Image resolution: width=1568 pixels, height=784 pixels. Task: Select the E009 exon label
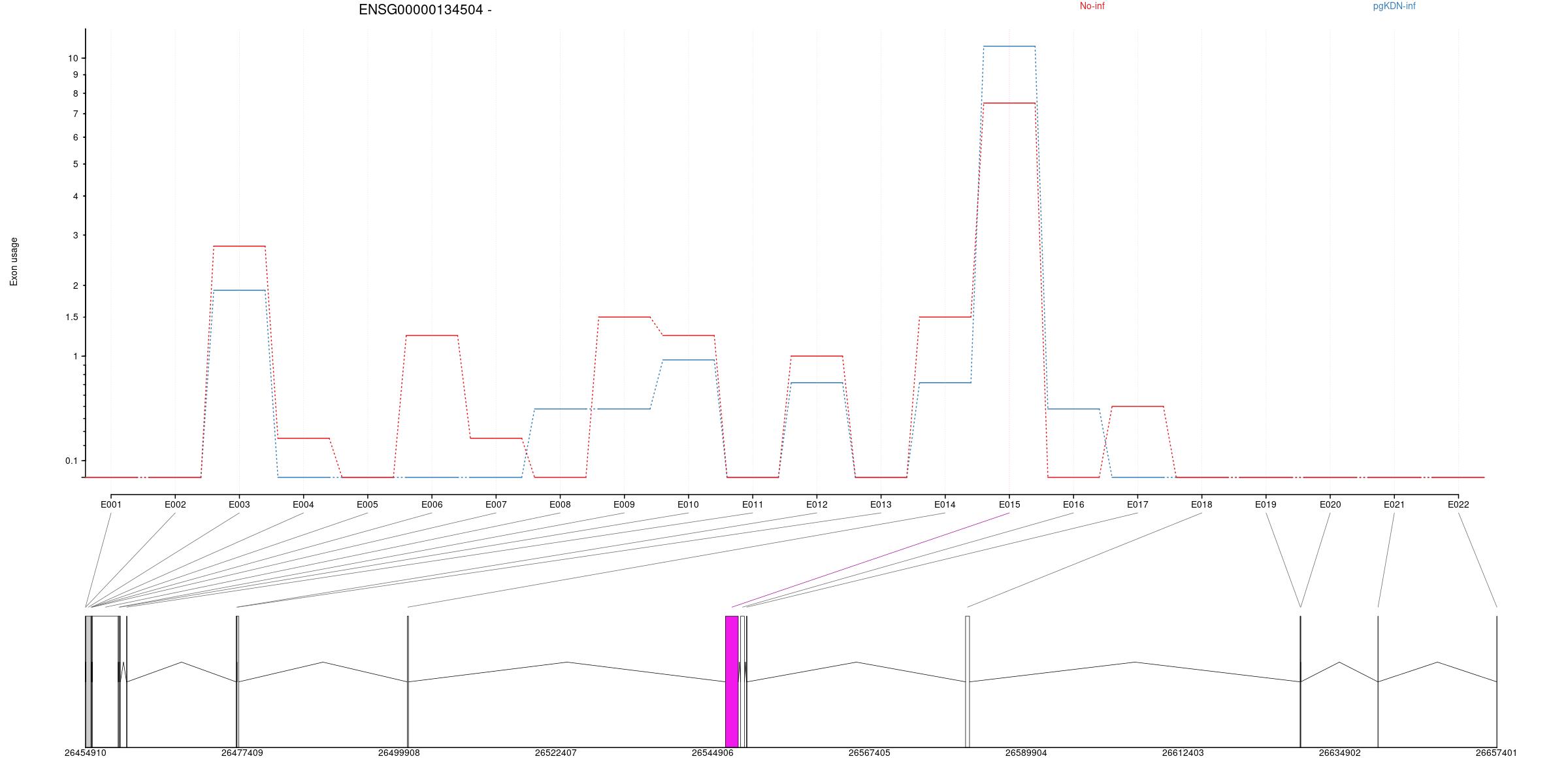point(624,504)
